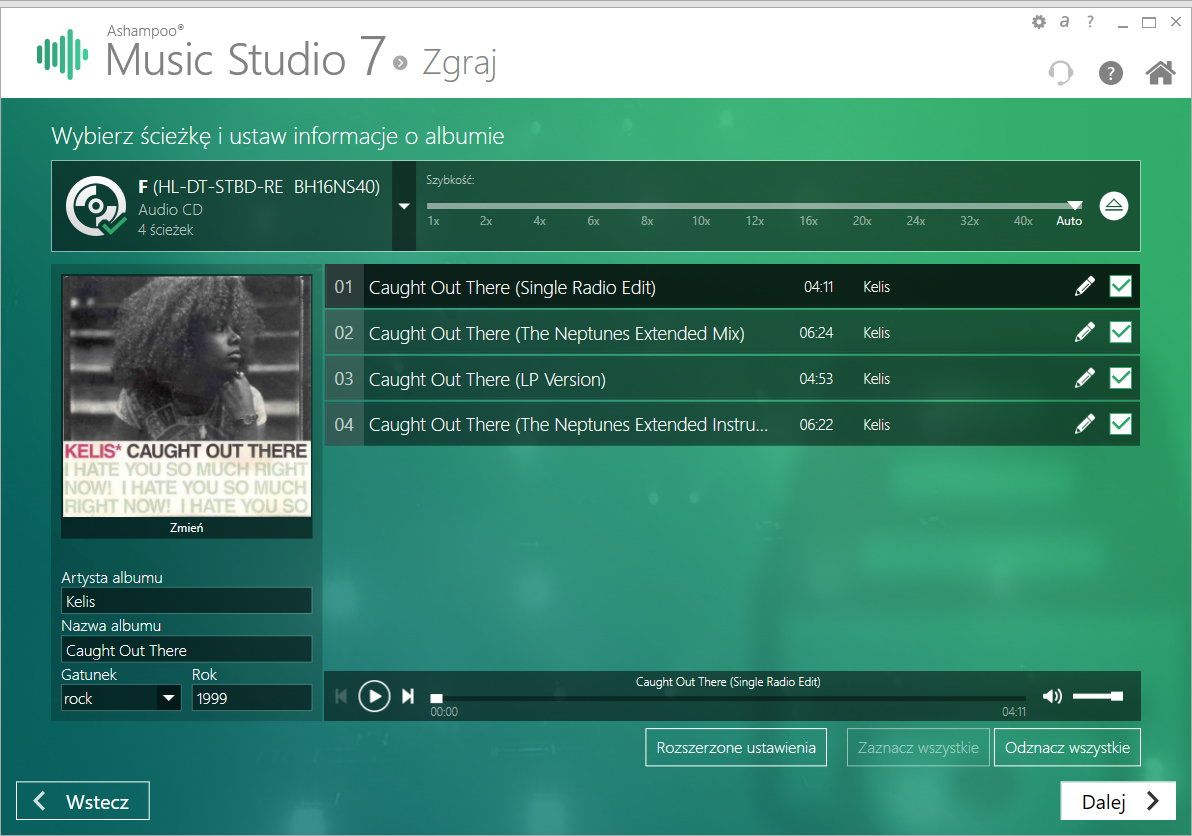
Task: Click the 1x speed label
Action: tap(433, 221)
